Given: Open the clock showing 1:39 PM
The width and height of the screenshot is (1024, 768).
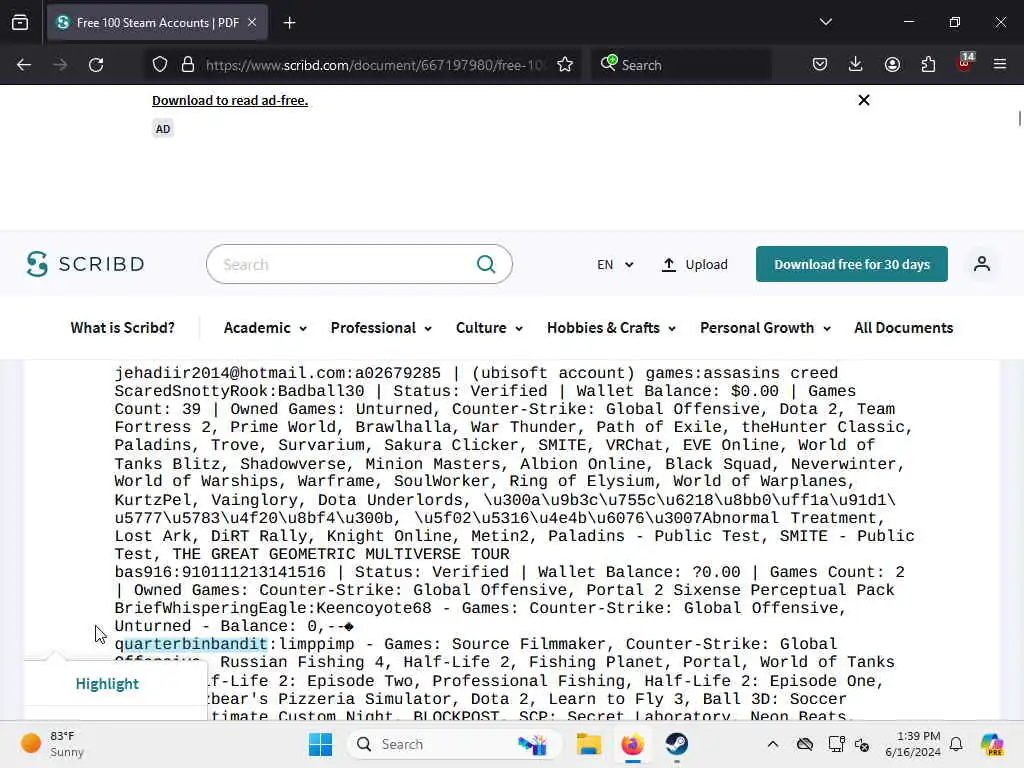Looking at the screenshot, I should [912, 744].
